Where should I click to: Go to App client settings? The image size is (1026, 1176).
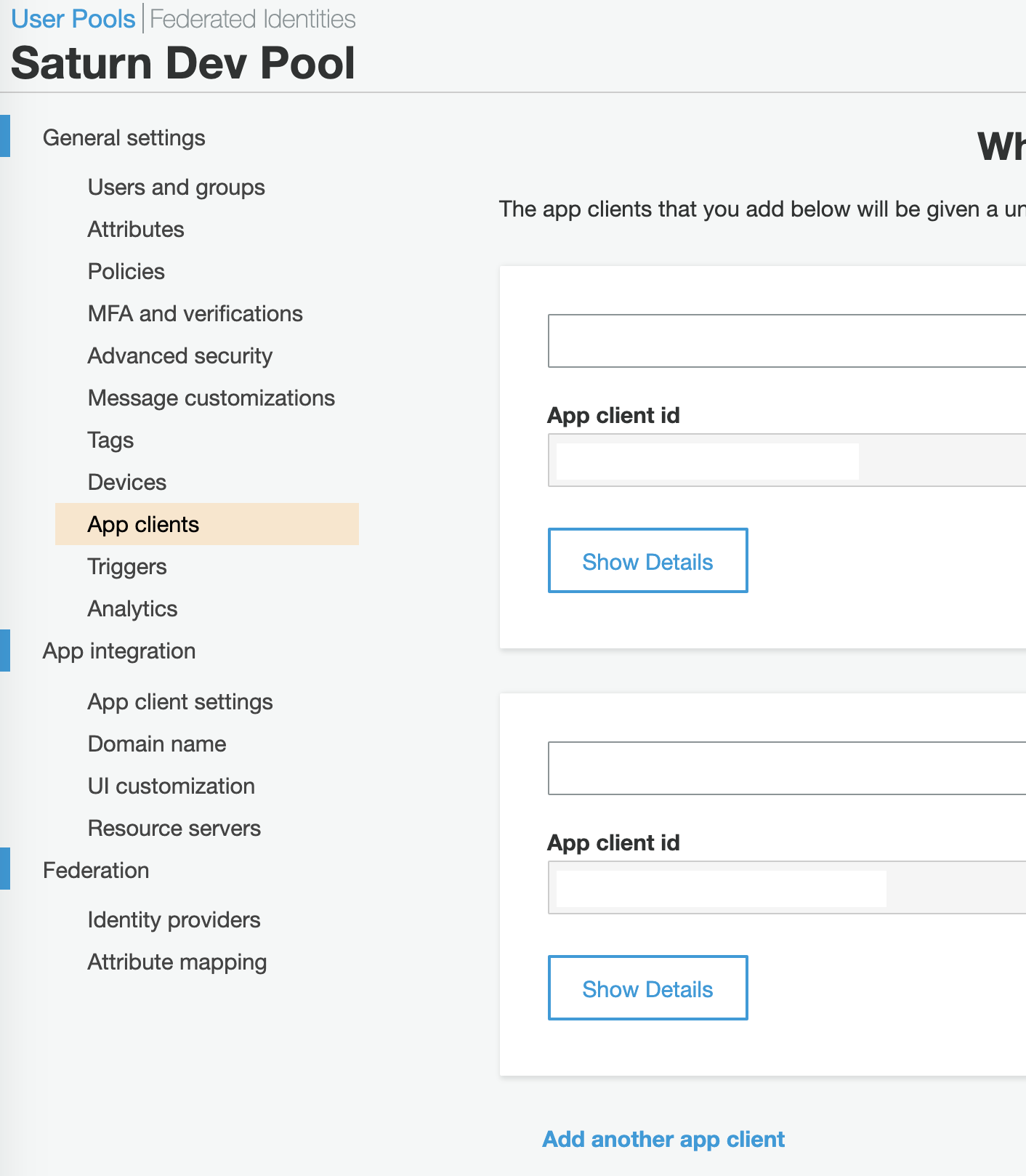180,702
